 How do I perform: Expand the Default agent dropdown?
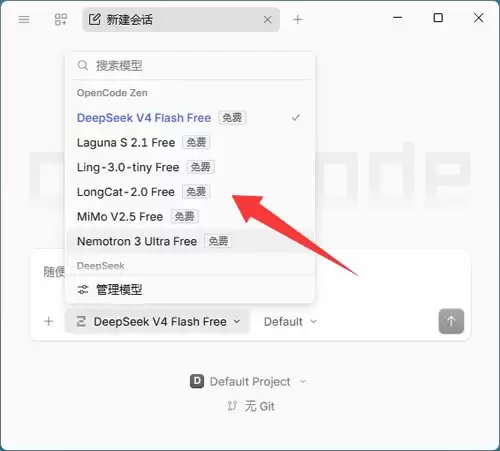pos(290,322)
